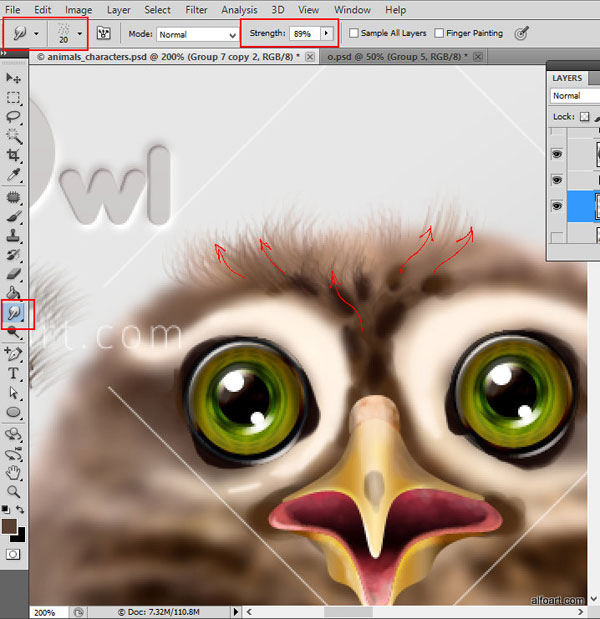Open the Image menu
Screen dimensions: 600x619
click(78, 10)
